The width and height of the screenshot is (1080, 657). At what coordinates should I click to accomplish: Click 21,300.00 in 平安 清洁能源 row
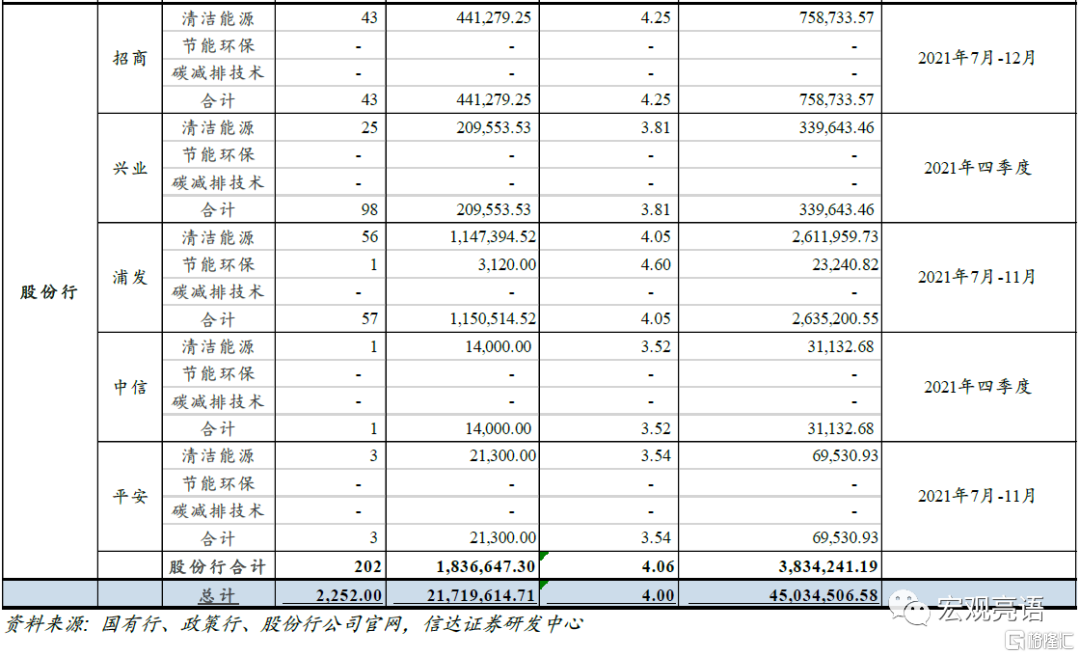pos(503,456)
